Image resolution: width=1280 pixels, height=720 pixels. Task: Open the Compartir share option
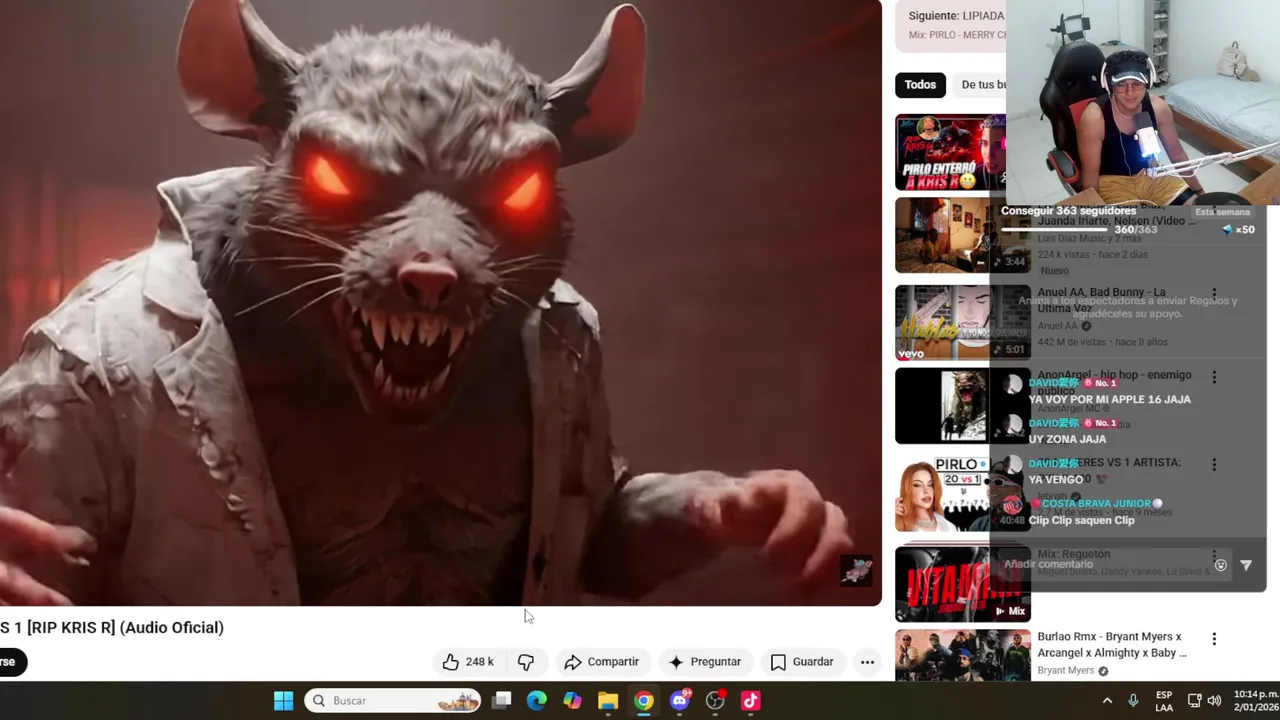[x=601, y=662]
